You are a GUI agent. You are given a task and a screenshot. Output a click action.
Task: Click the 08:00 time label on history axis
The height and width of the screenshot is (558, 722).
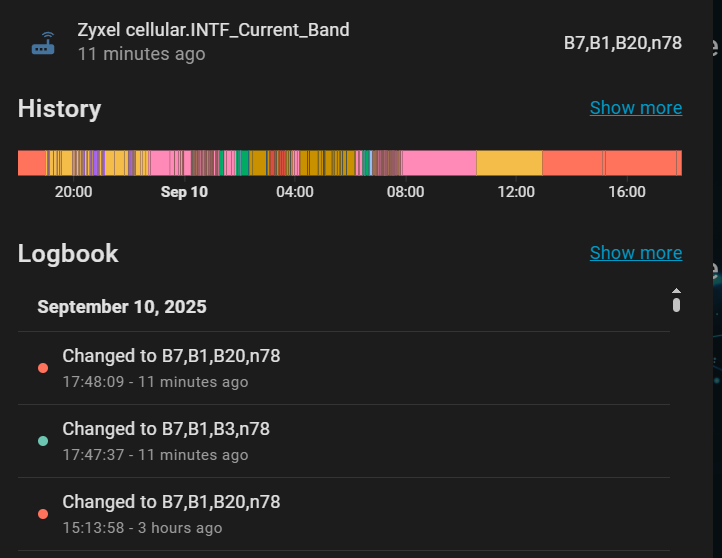pyautogui.click(x=405, y=192)
